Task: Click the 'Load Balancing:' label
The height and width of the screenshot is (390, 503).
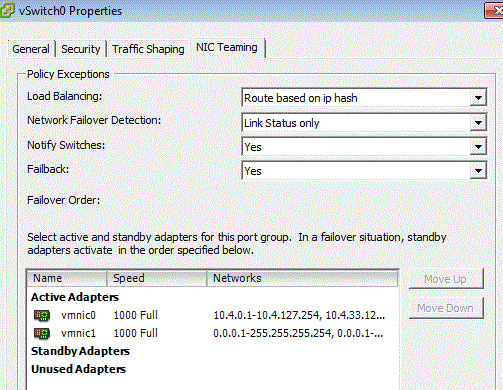Action: click(64, 96)
